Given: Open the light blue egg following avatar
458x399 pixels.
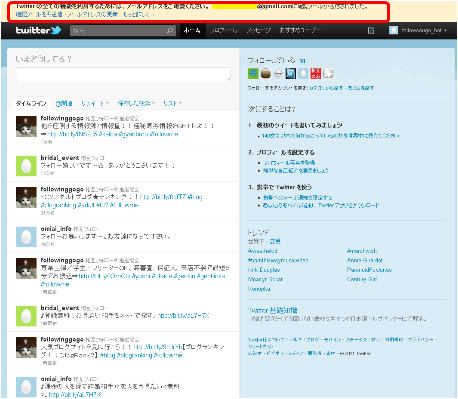Looking at the screenshot, I should point(303,73).
